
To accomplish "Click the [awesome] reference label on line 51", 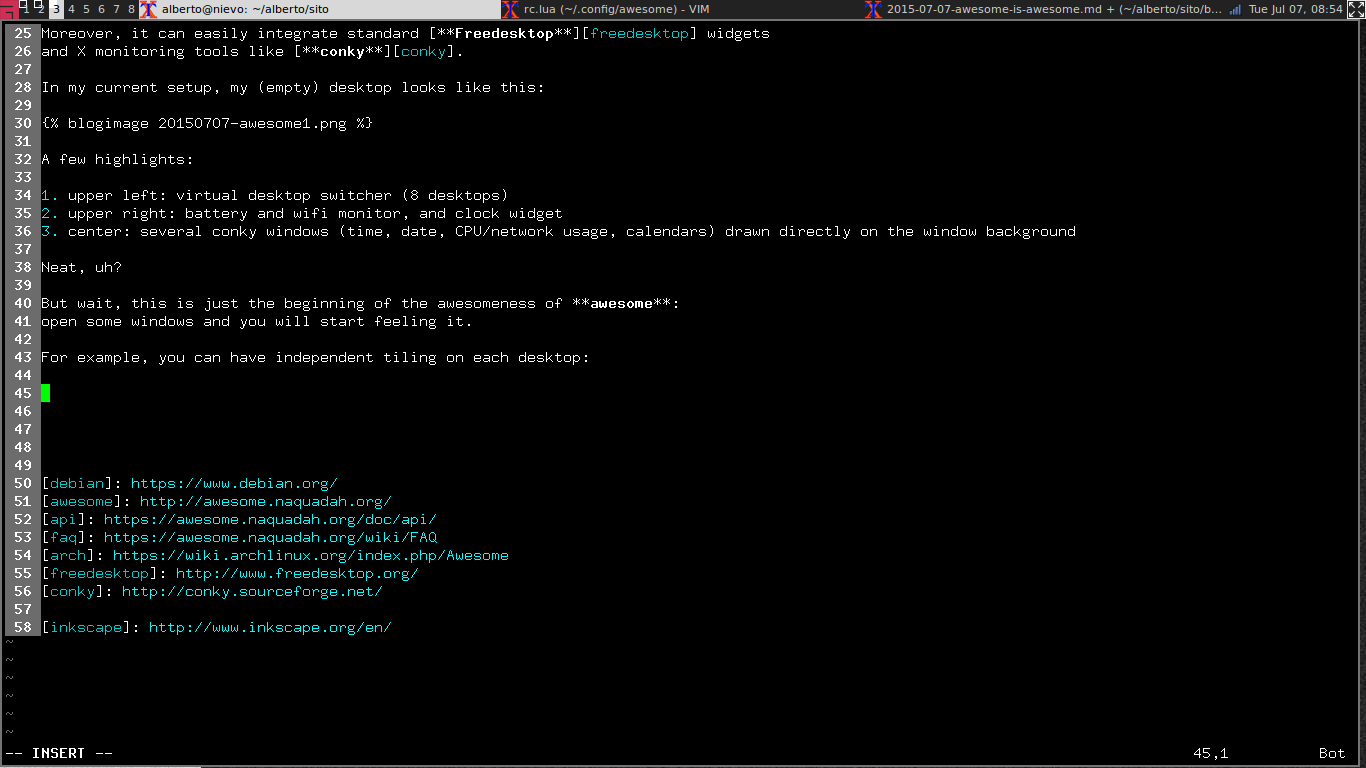I will pos(81,501).
